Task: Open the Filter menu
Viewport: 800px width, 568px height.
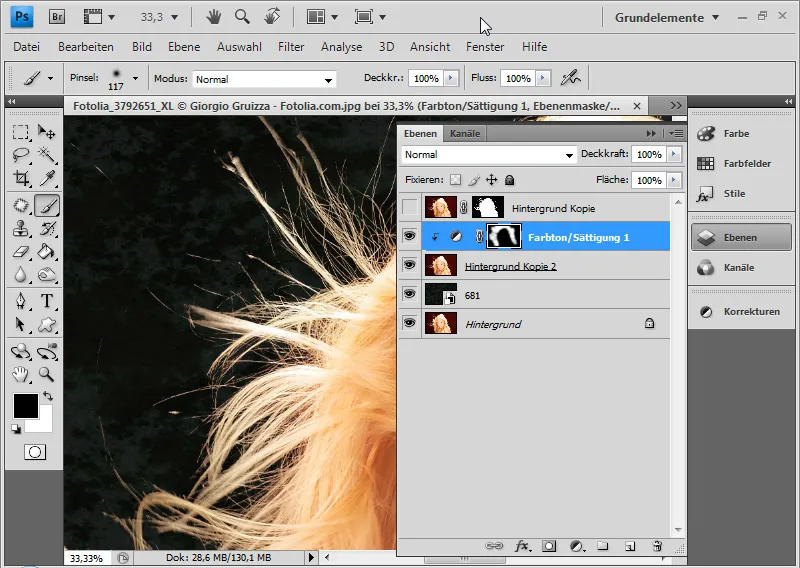Action: click(291, 47)
